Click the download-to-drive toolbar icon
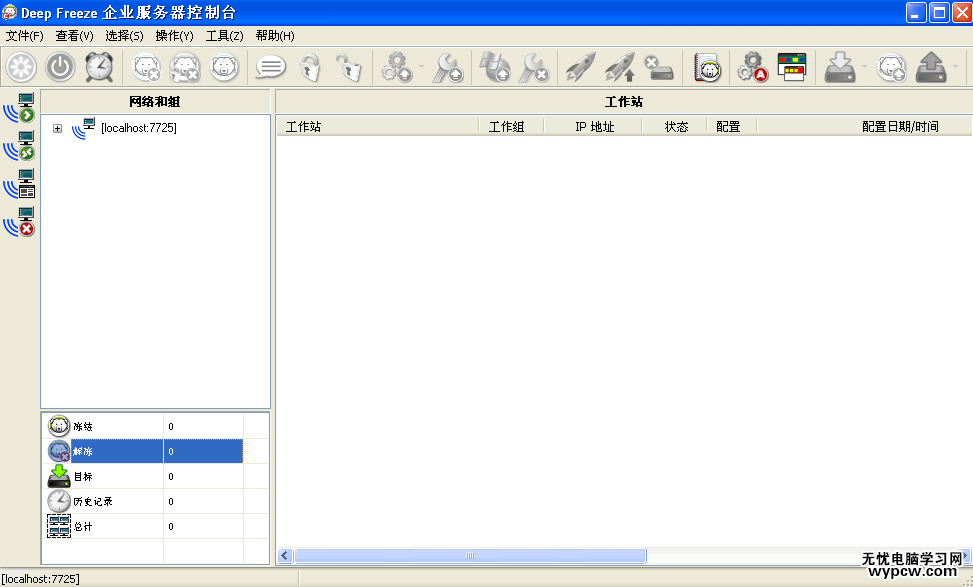Screen dimensions: 973x587 pyautogui.click(x=840, y=67)
